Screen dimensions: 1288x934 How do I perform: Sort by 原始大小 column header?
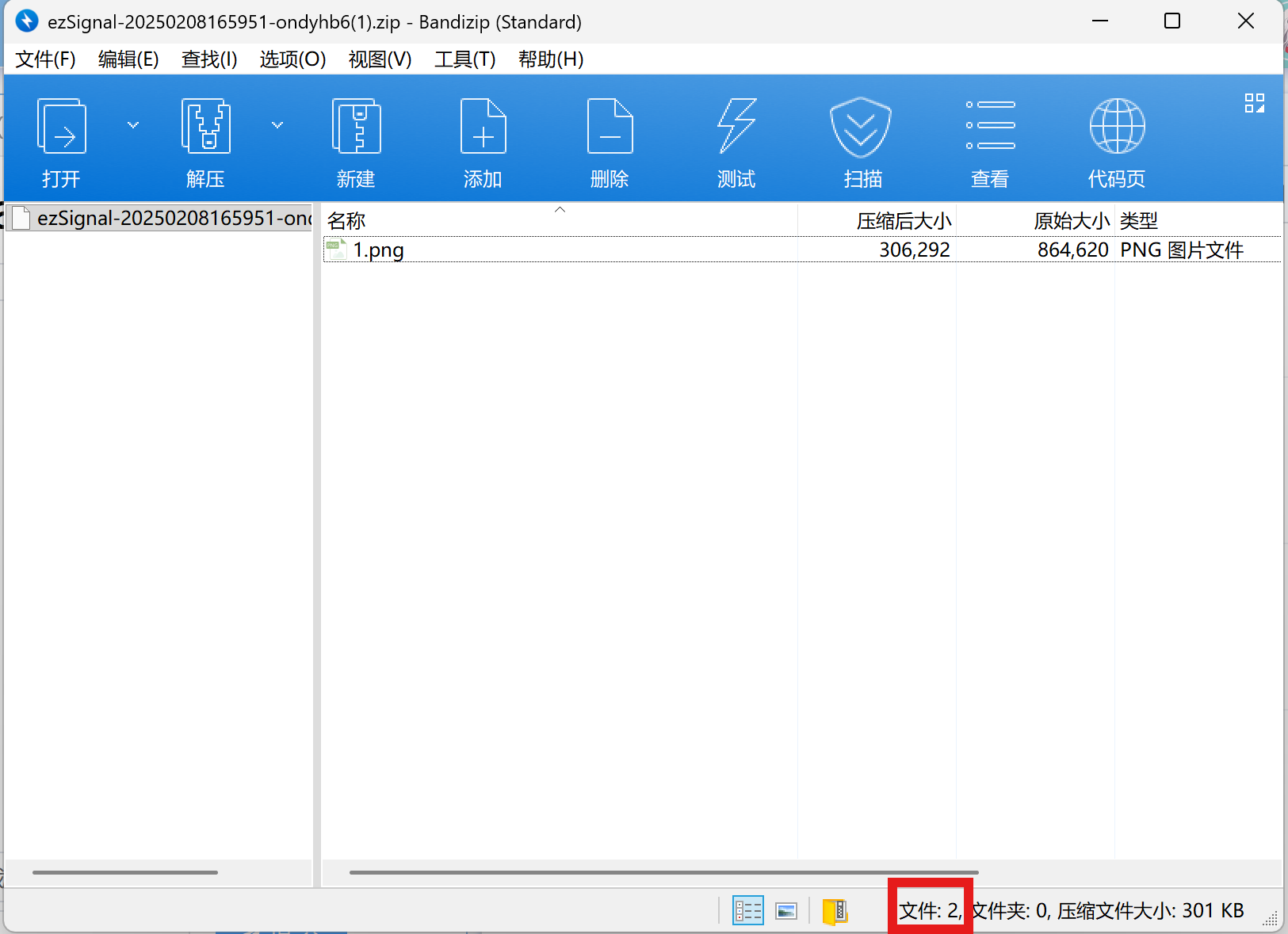[x=1035, y=220]
